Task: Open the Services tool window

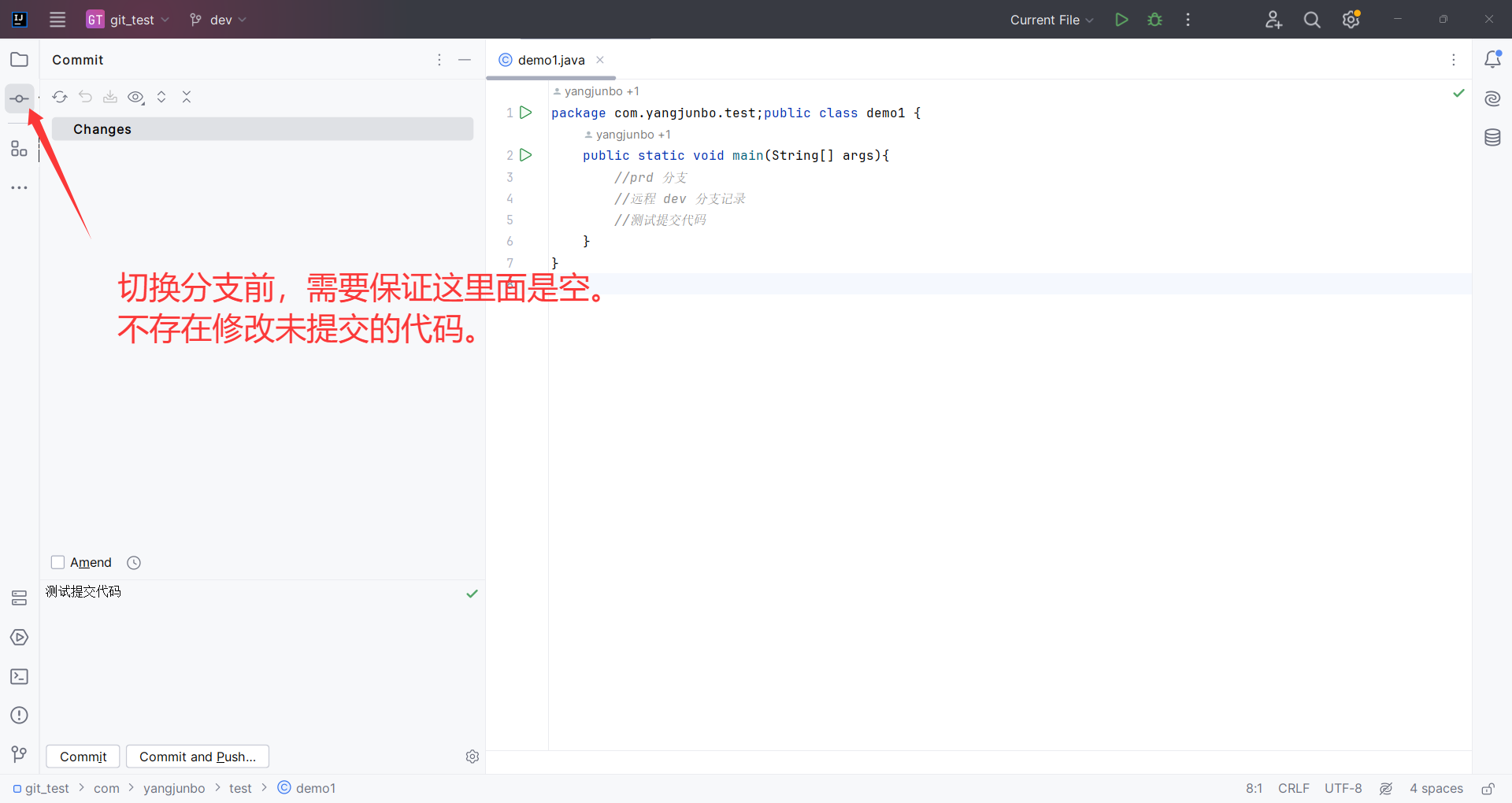Action: (x=19, y=637)
